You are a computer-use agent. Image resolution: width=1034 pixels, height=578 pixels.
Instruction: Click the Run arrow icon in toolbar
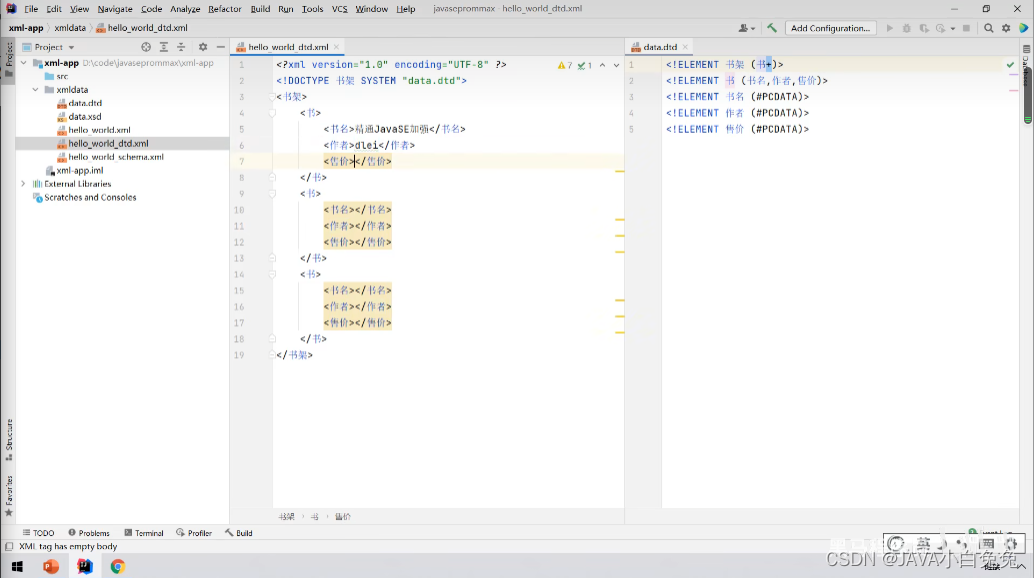[x=890, y=28]
